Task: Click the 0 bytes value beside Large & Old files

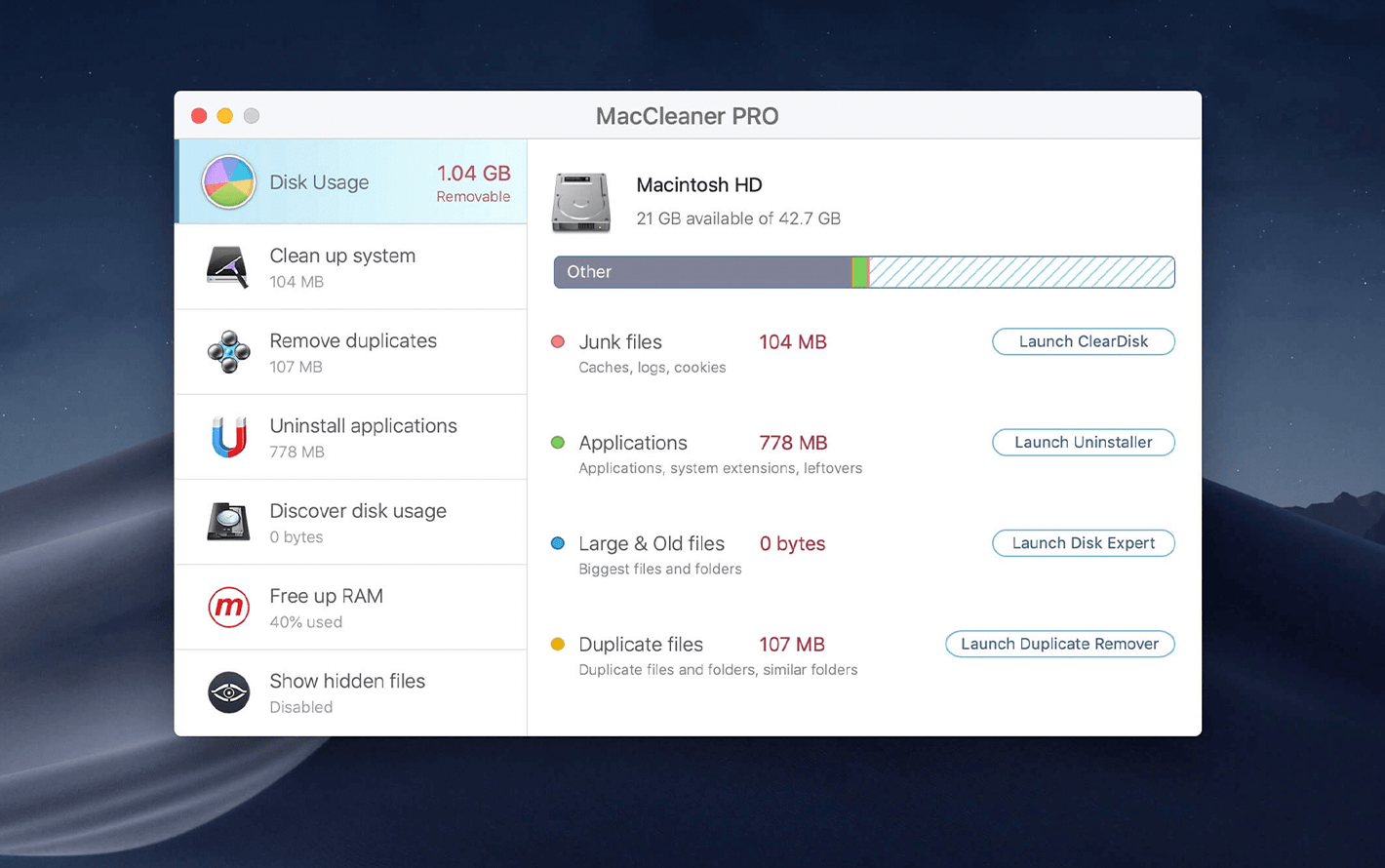Action: point(792,543)
